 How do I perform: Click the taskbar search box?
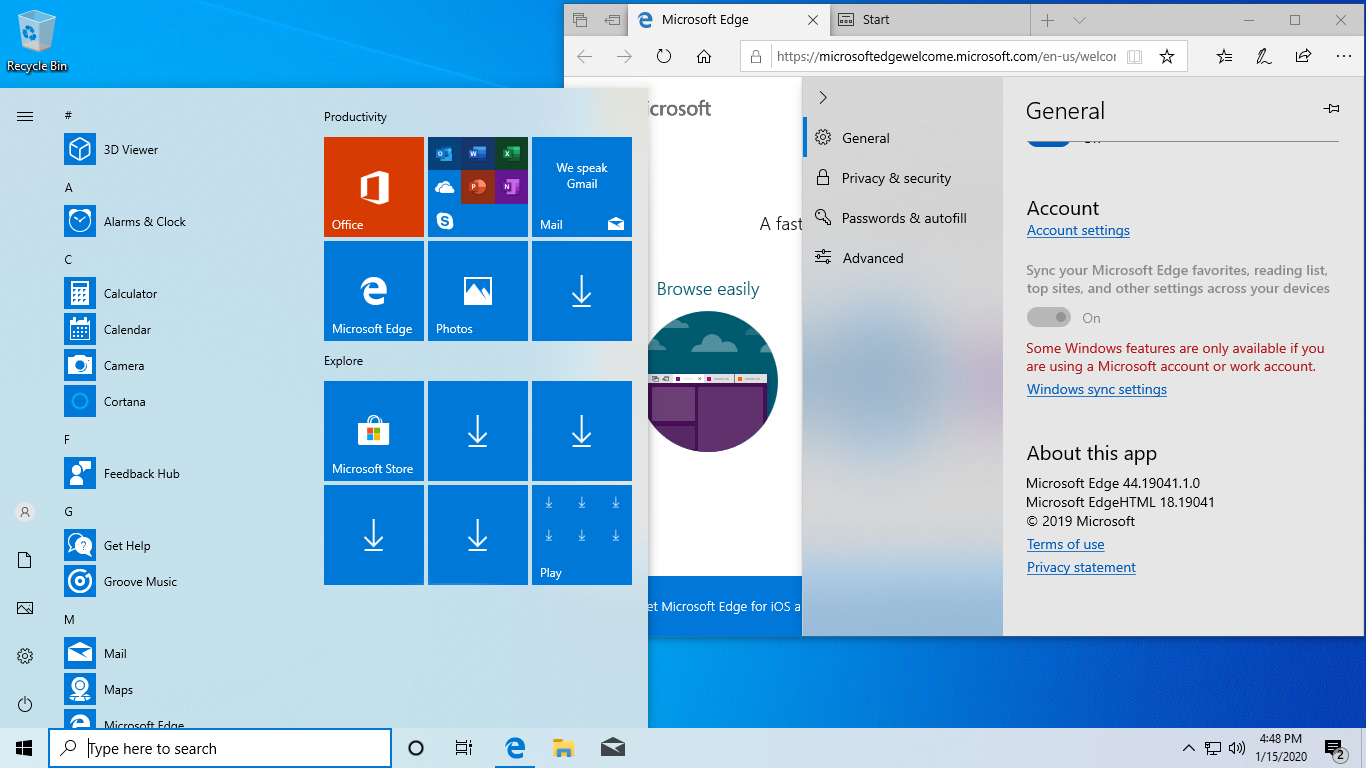[x=220, y=748]
